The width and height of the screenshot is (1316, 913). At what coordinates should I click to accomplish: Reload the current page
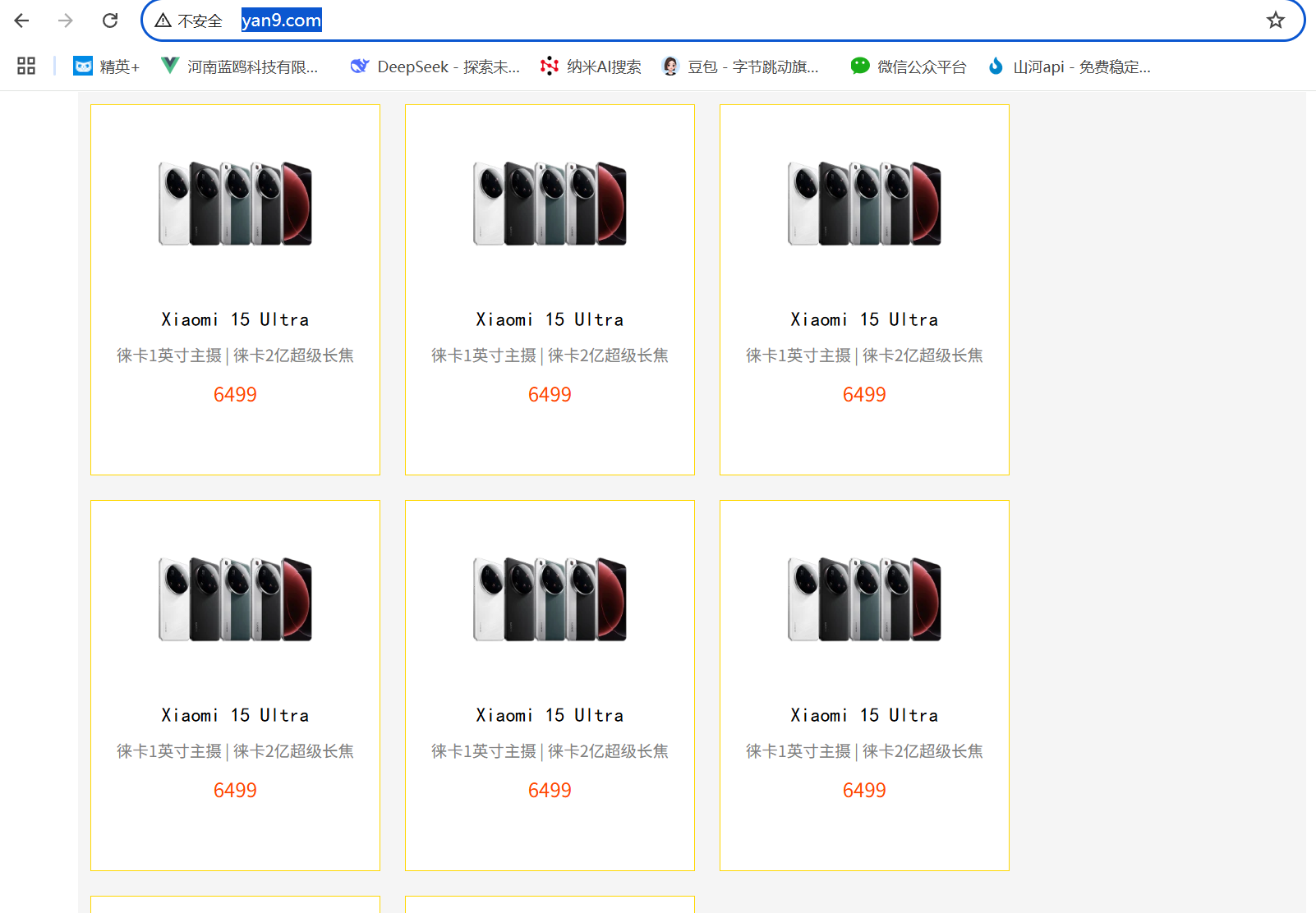point(110,21)
